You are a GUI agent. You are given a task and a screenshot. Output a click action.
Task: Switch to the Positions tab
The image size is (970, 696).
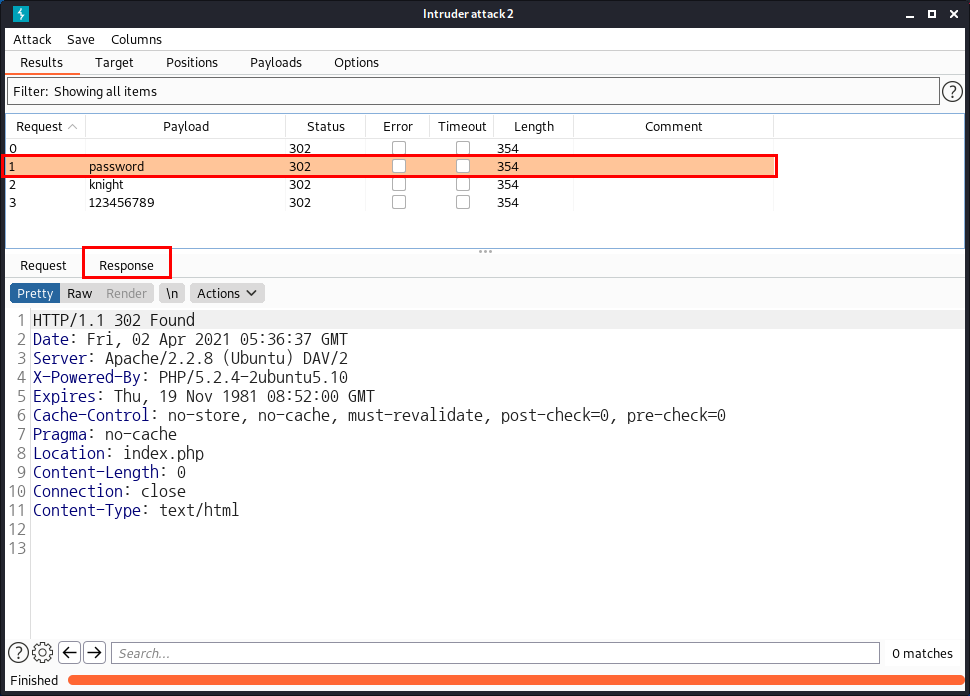pos(192,62)
